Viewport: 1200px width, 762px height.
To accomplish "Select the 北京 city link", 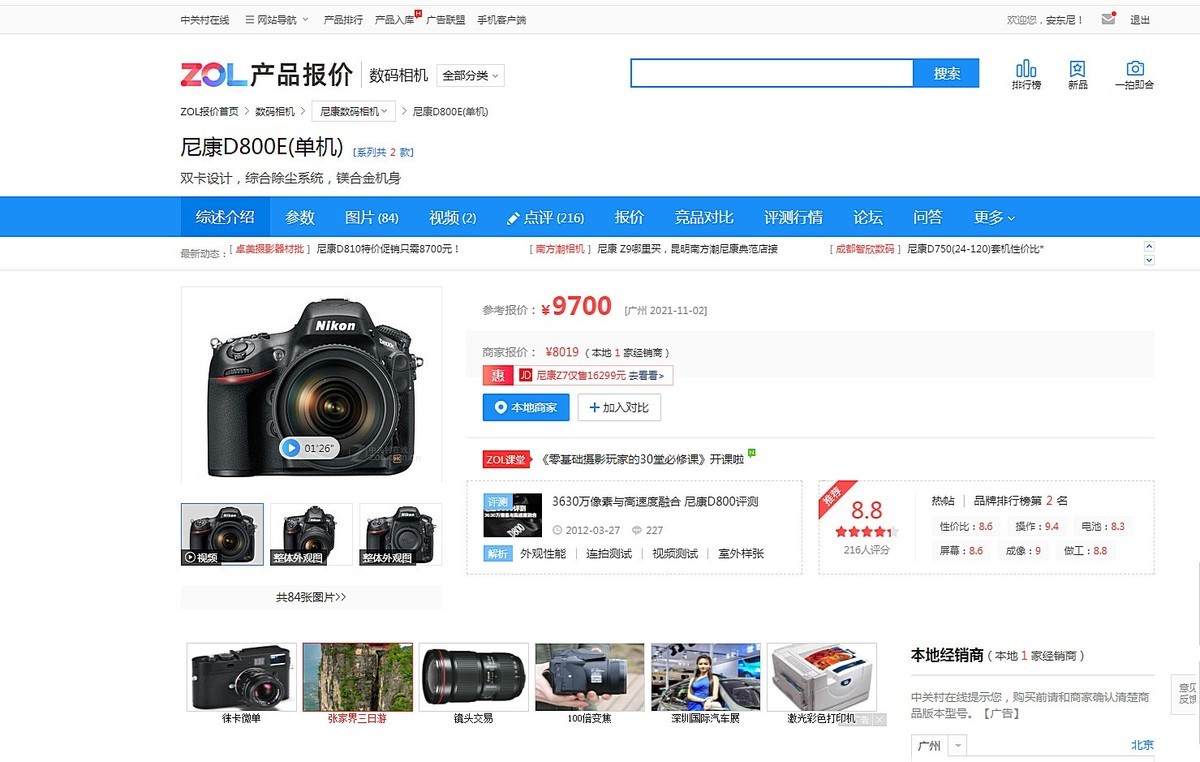I will tap(1142, 745).
